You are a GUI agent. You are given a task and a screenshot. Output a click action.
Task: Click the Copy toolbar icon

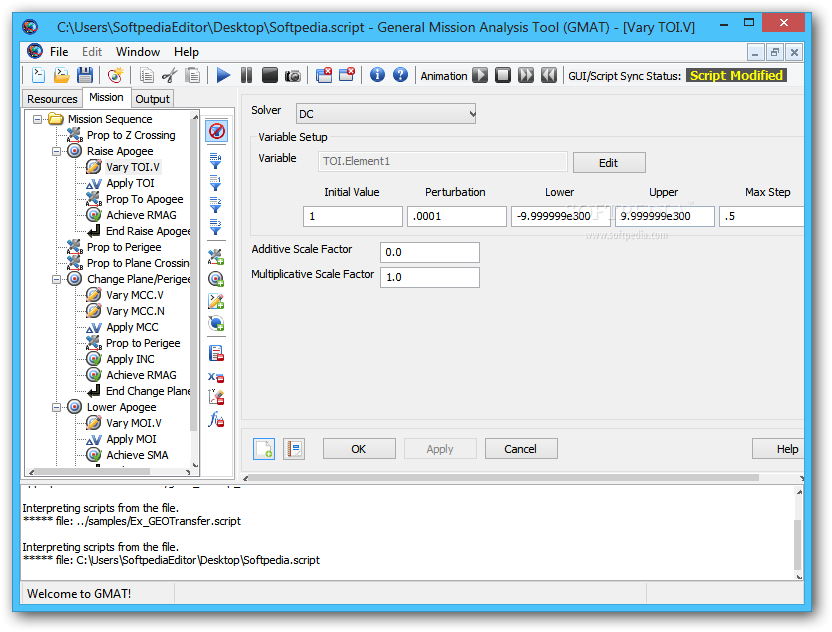tap(146, 75)
